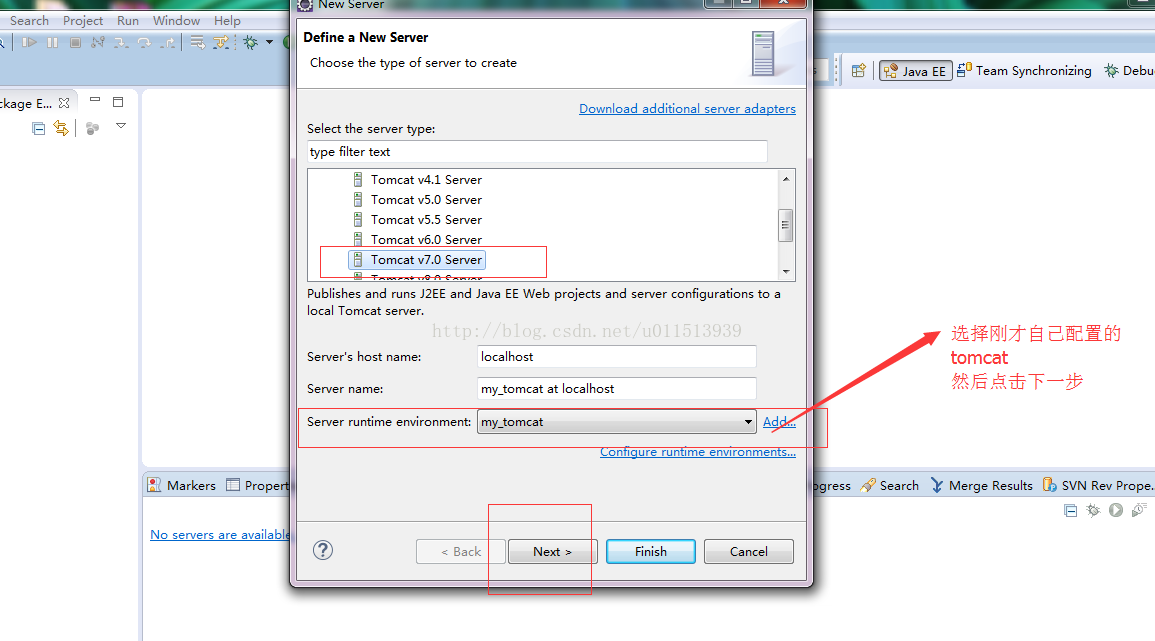Collapse all in the Servers view toolbar
The height and width of the screenshot is (641, 1155).
[1071, 511]
